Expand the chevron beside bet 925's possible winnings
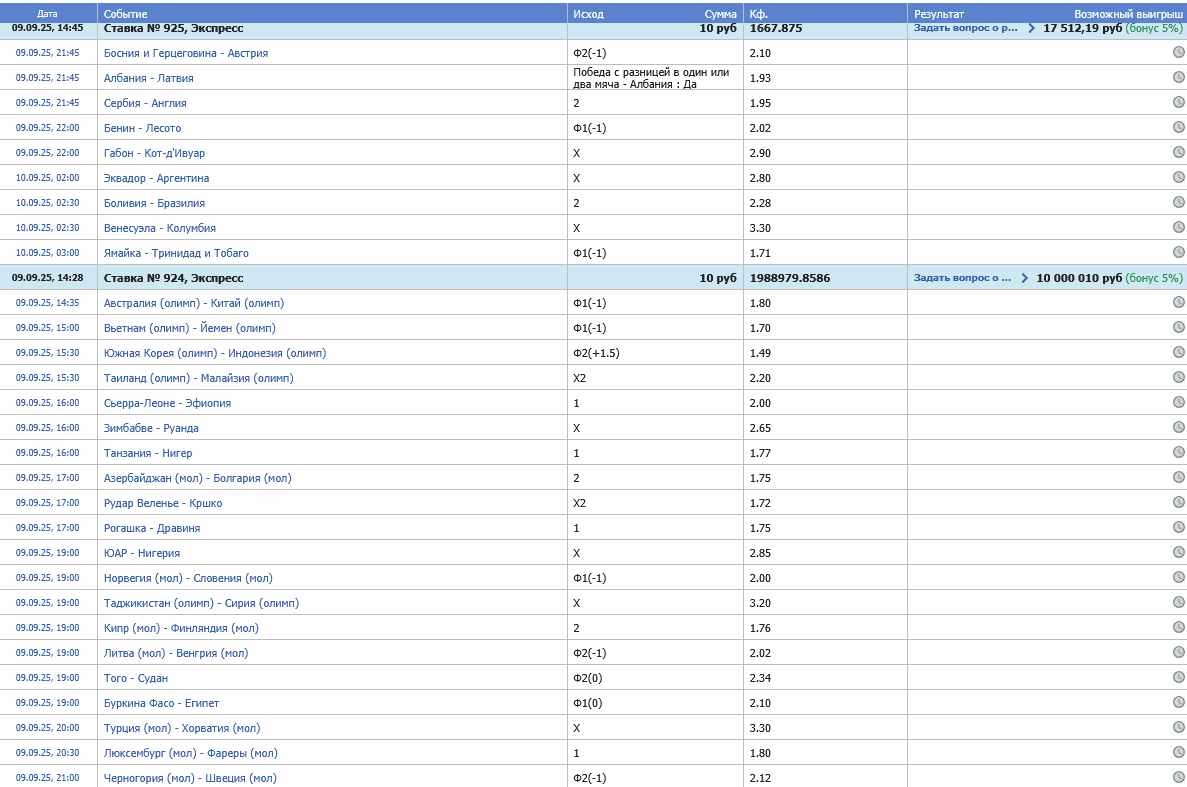The width and height of the screenshot is (1187, 787). (1032, 28)
